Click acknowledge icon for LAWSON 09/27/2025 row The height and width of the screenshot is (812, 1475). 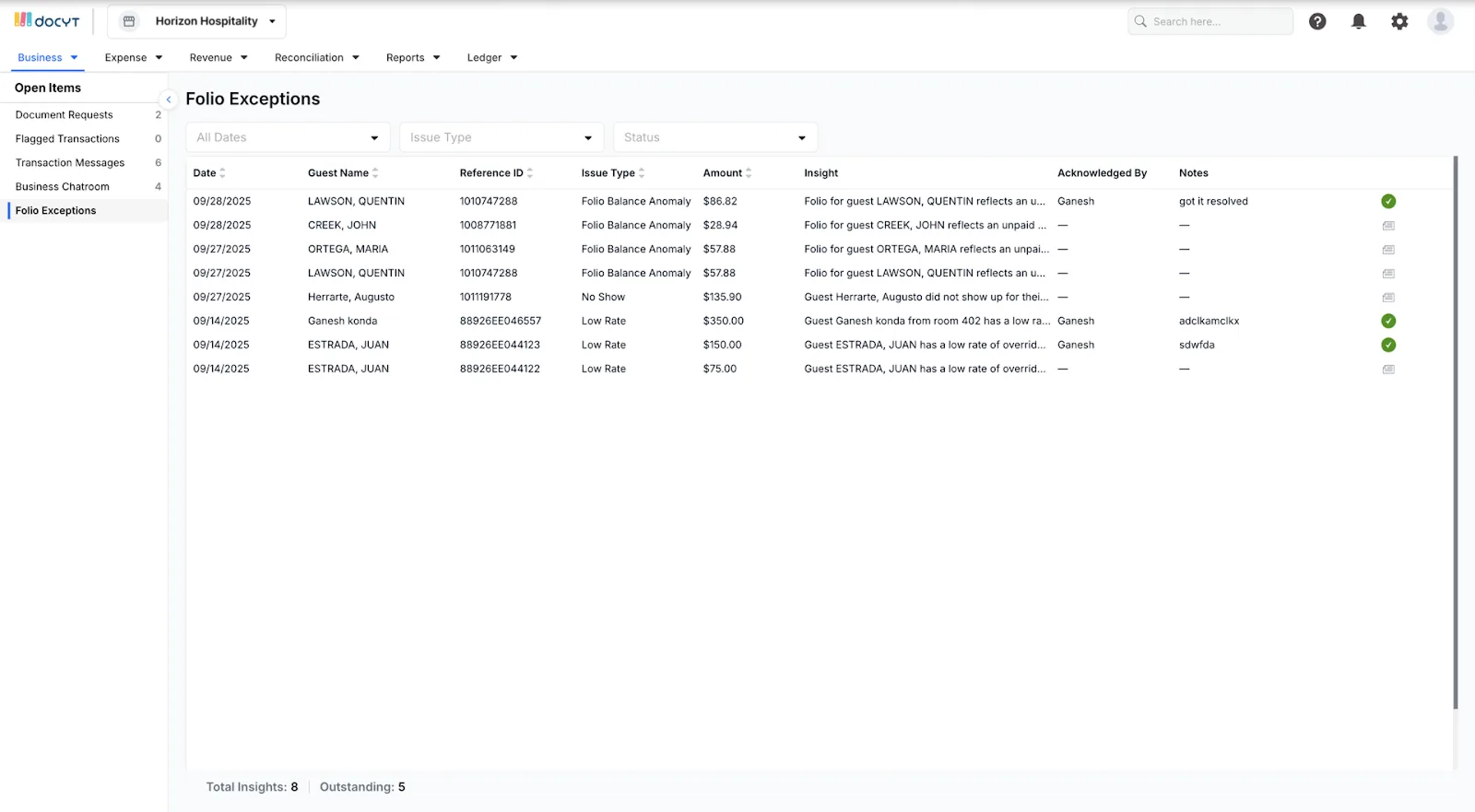click(1388, 273)
